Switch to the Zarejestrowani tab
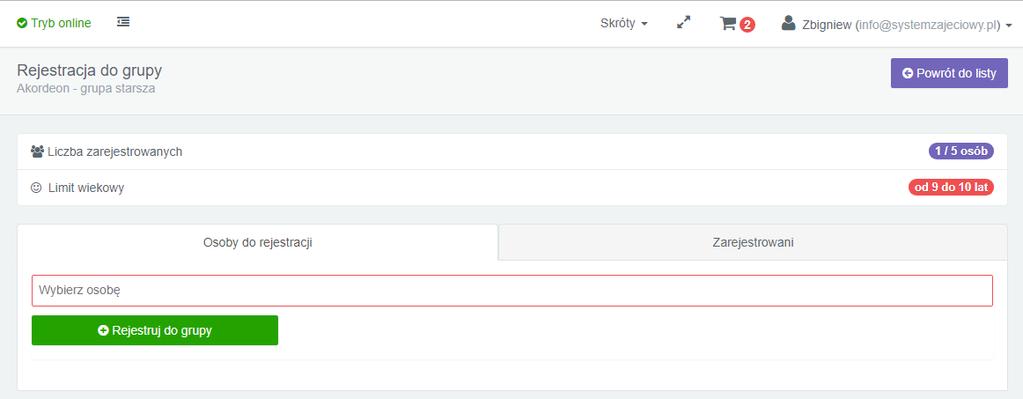 (x=753, y=243)
